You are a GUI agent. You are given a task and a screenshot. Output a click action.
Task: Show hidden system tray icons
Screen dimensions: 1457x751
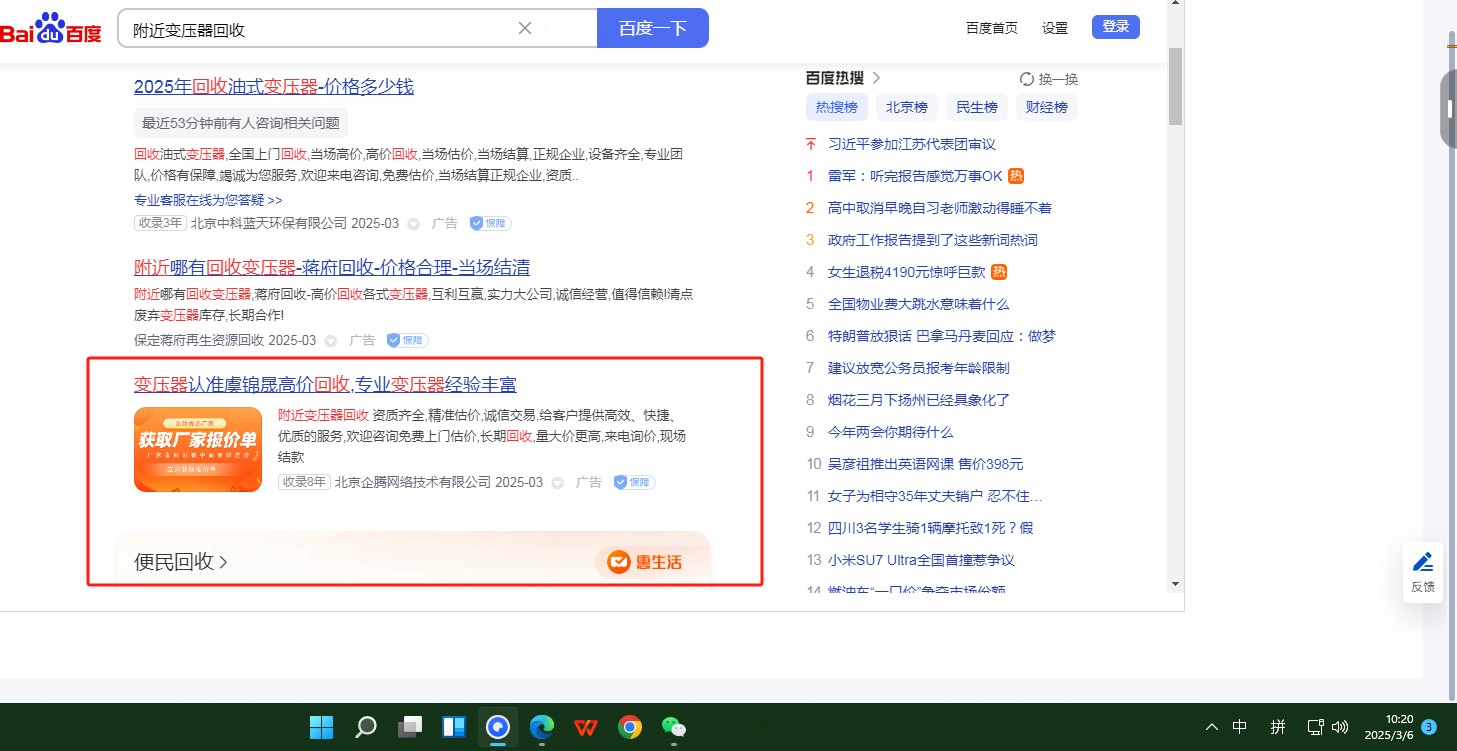pos(1212,727)
